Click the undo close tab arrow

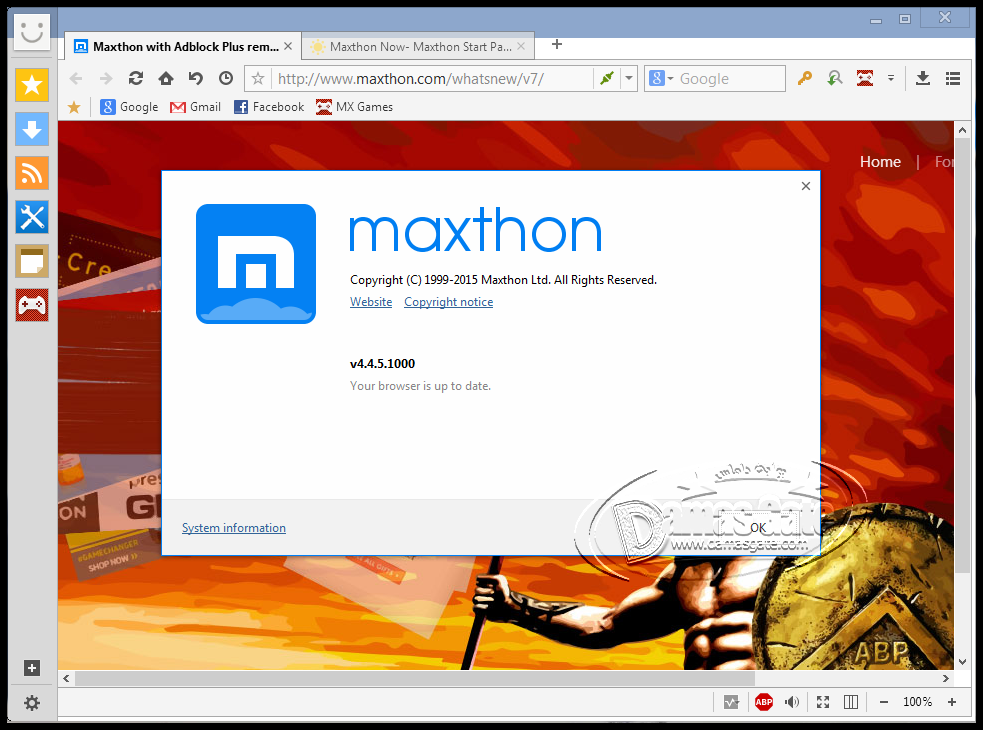(x=196, y=78)
